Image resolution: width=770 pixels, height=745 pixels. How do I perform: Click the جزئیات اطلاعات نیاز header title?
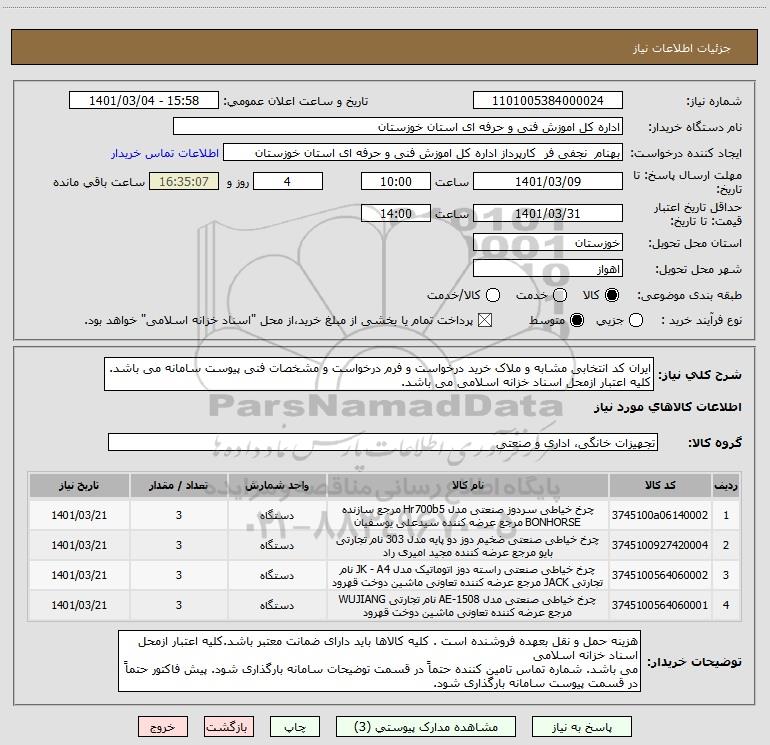coord(682,48)
